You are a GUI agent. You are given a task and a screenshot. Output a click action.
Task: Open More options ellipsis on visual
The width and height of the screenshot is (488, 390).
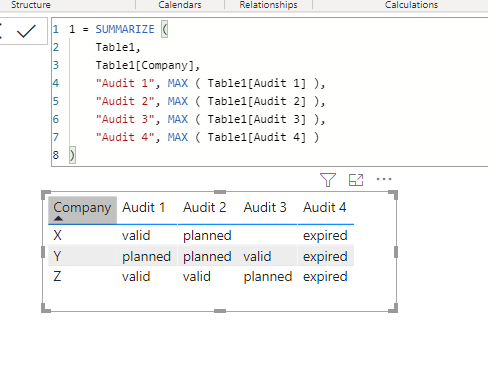(384, 179)
